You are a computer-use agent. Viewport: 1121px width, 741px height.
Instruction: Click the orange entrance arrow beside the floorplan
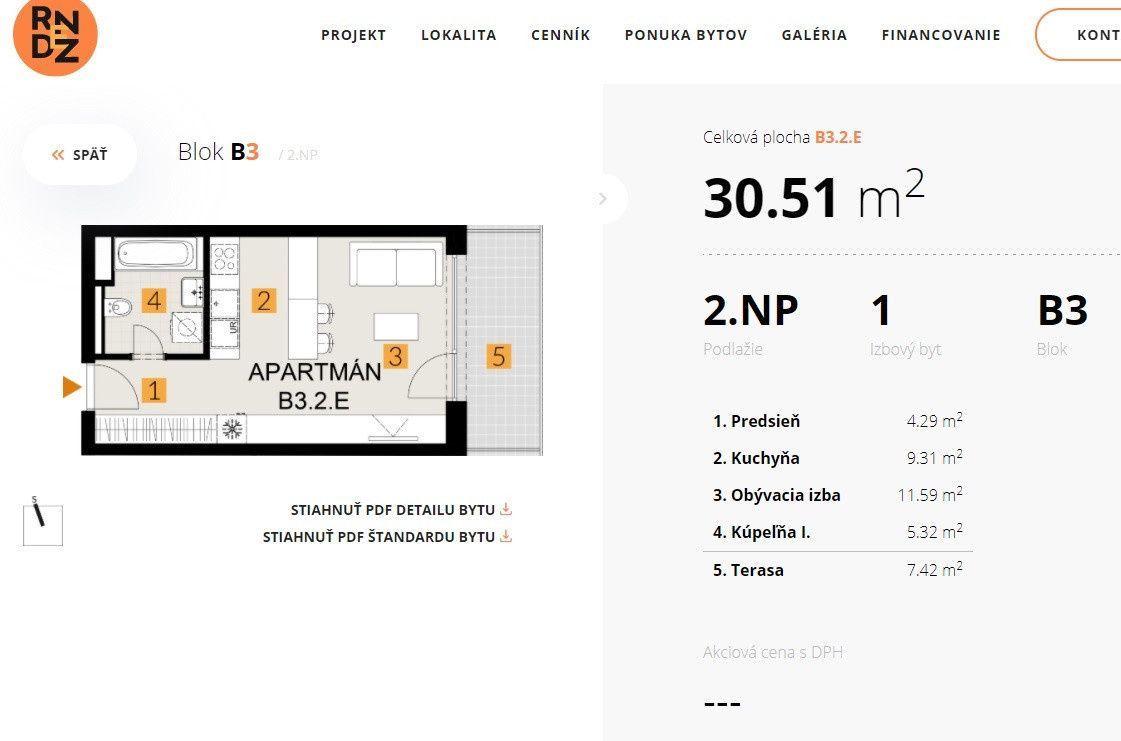coord(71,386)
